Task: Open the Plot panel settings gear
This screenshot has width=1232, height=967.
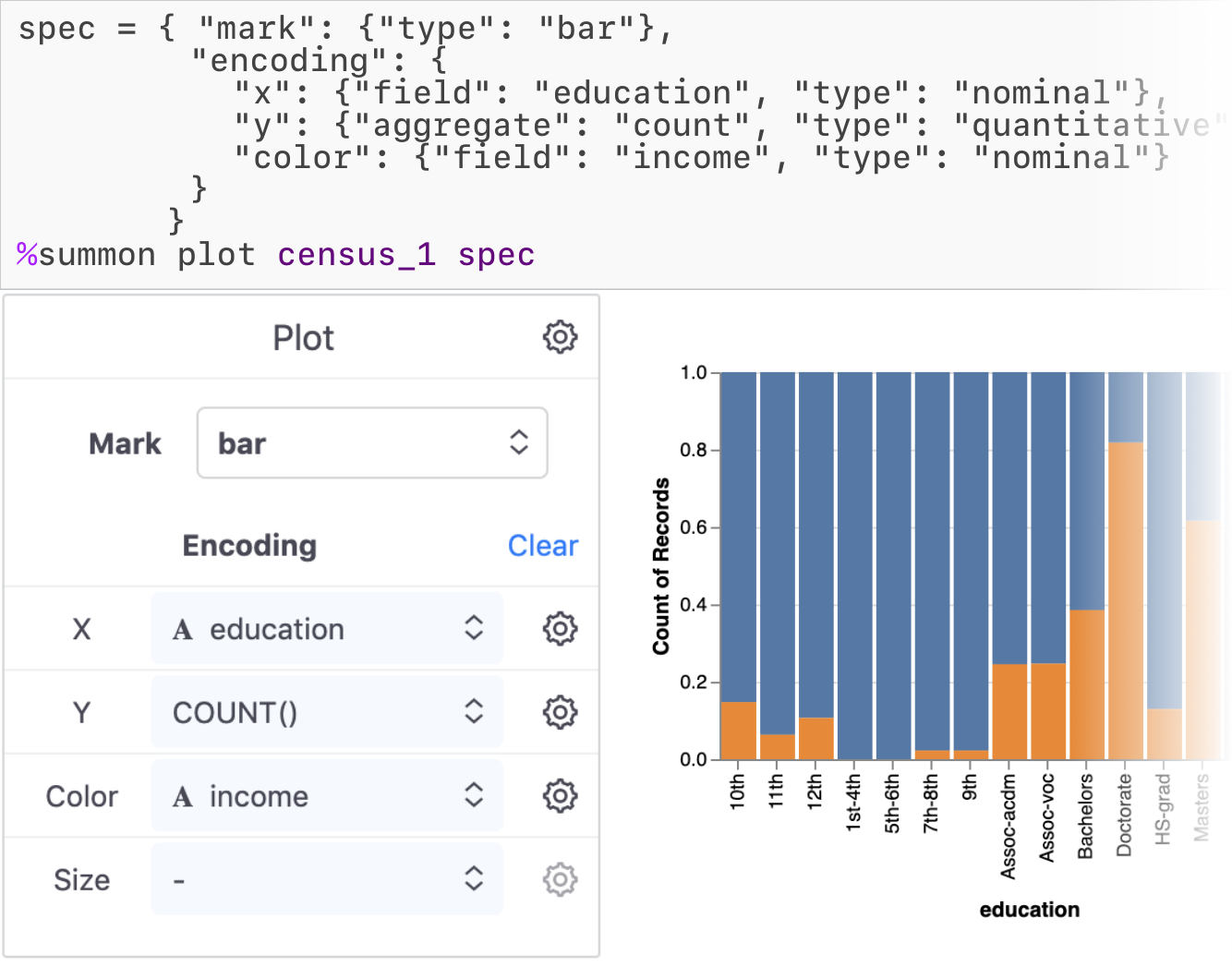Action: [x=560, y=337]
